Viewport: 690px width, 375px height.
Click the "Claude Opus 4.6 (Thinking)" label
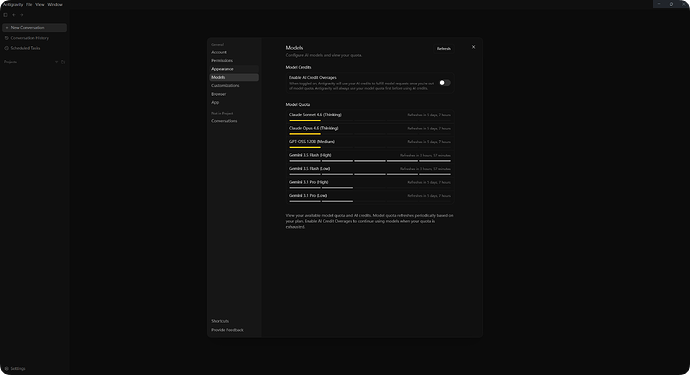313,129
